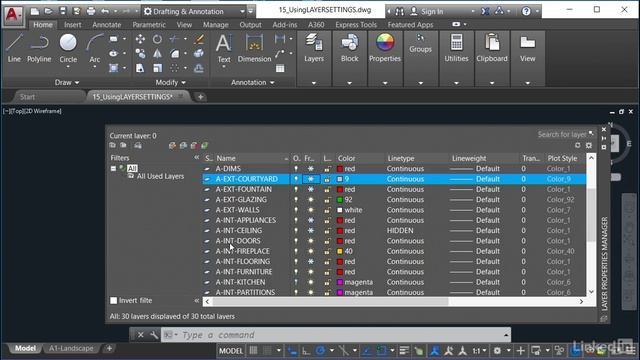Select the Line tool
640x360 pixels.
click(14, 48)
